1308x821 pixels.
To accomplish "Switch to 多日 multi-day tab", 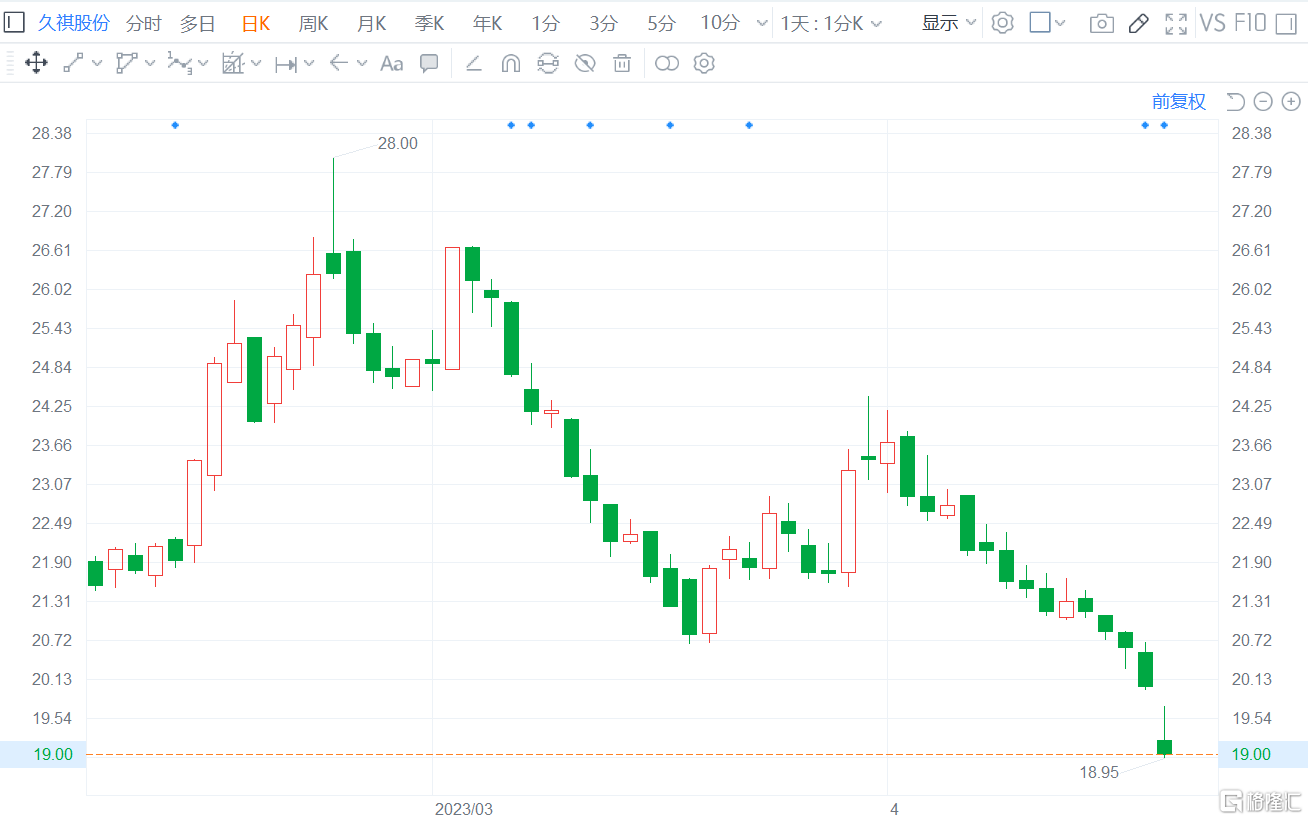I will click(x=198, y=23).
